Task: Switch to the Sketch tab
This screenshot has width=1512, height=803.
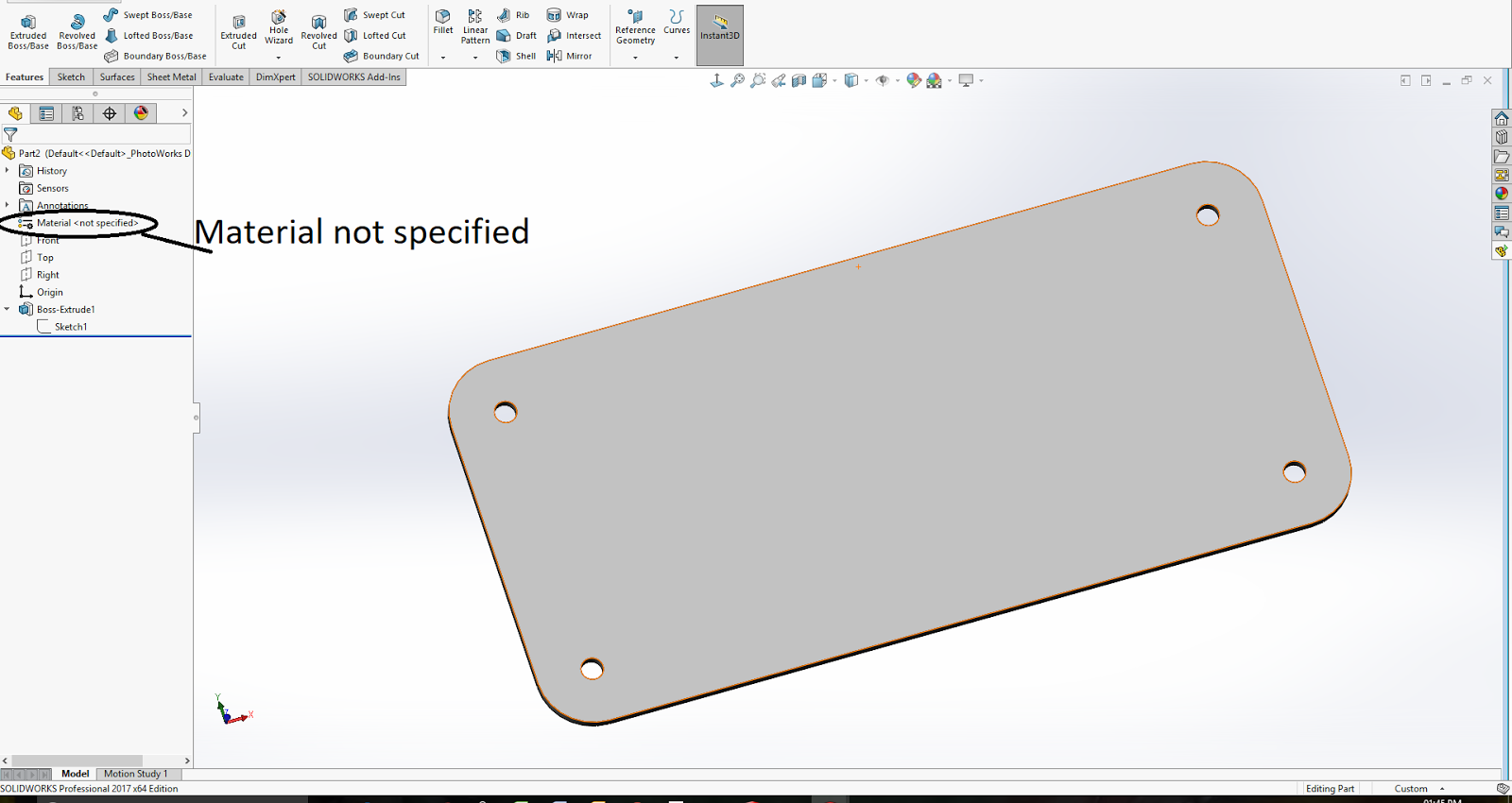Action: click(x=71, y=77)
